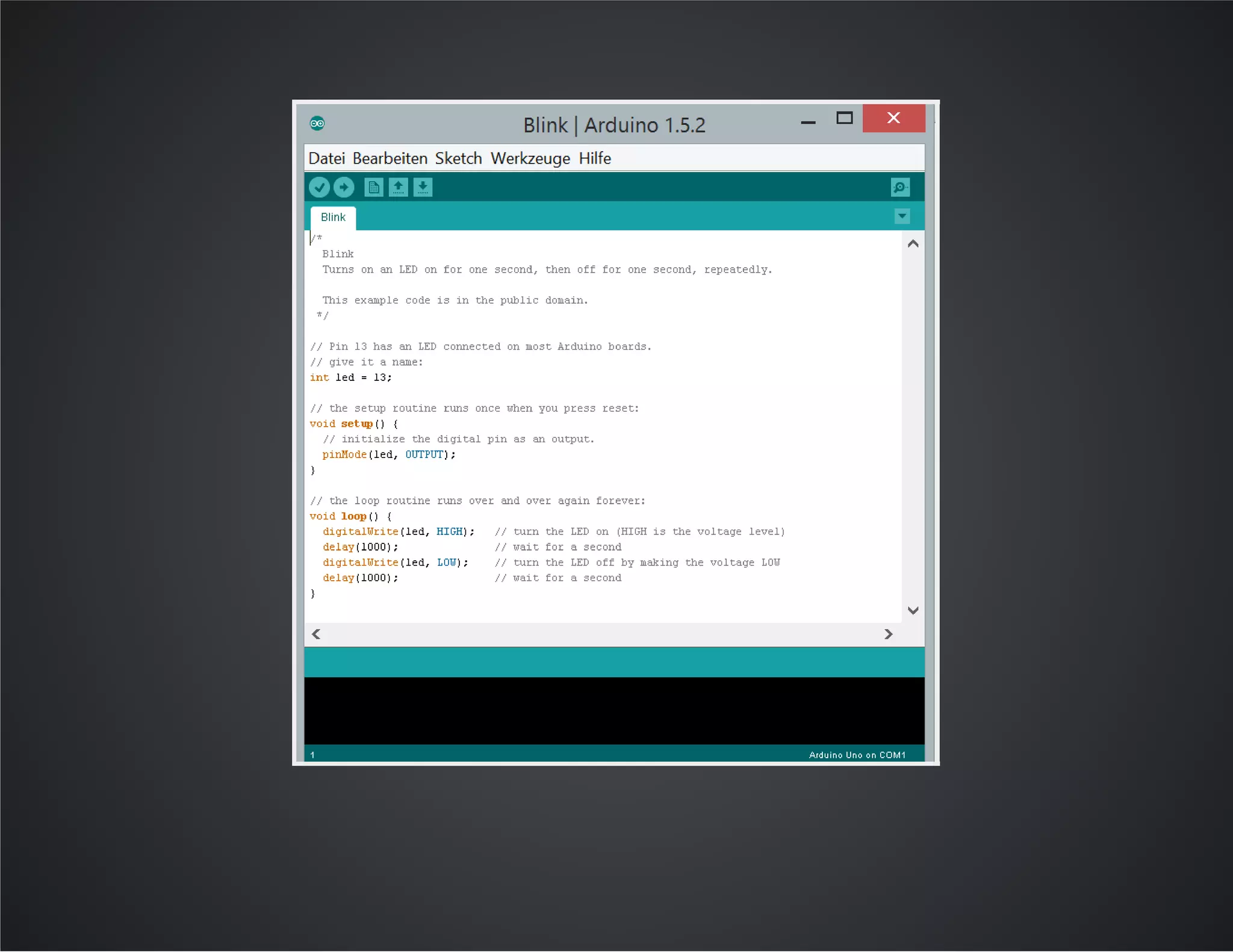Create a new sketch file
The image size is (1233, 952).
(373, 187)
